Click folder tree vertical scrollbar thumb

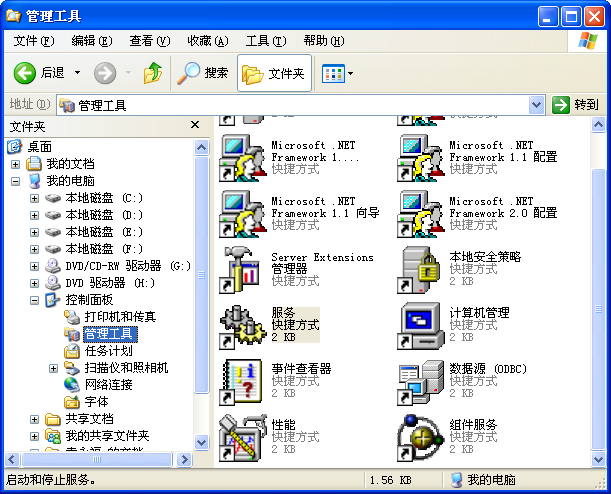coord(201,275)
